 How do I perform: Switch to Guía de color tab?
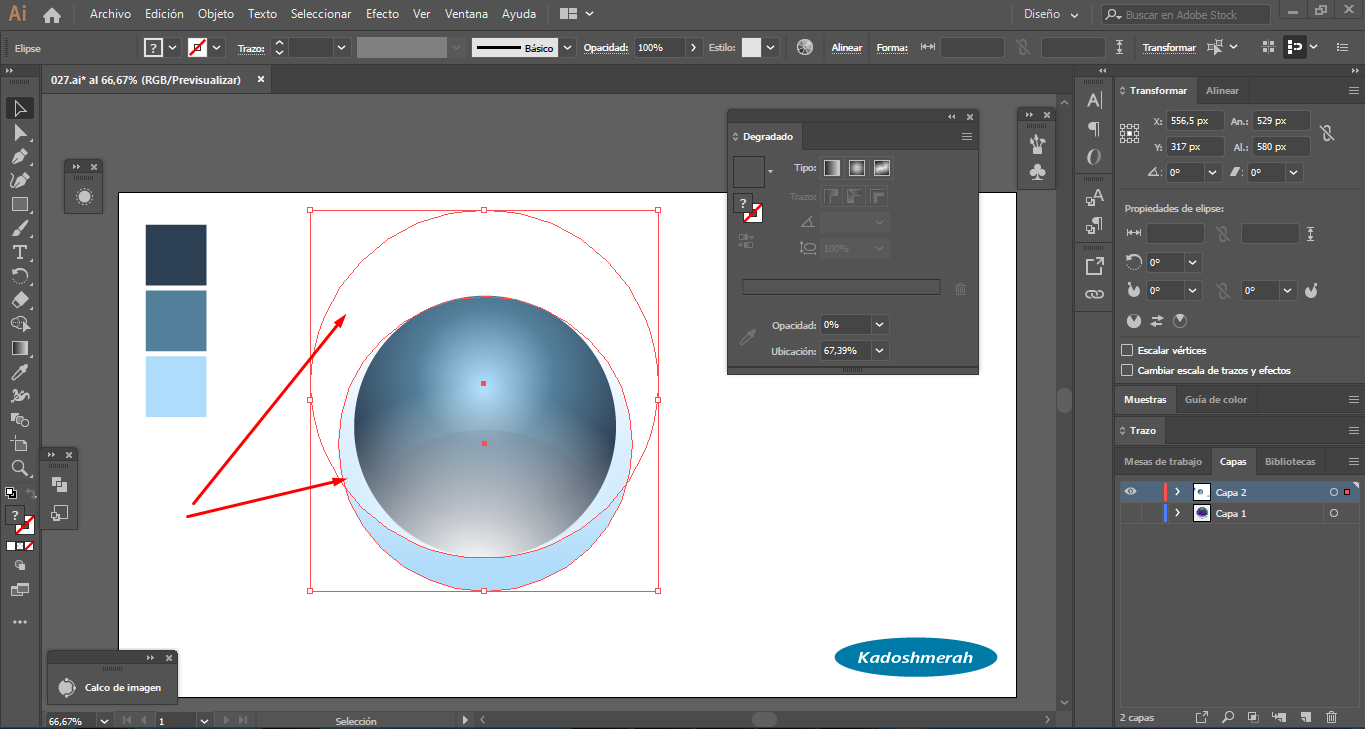coord(1215,399)
